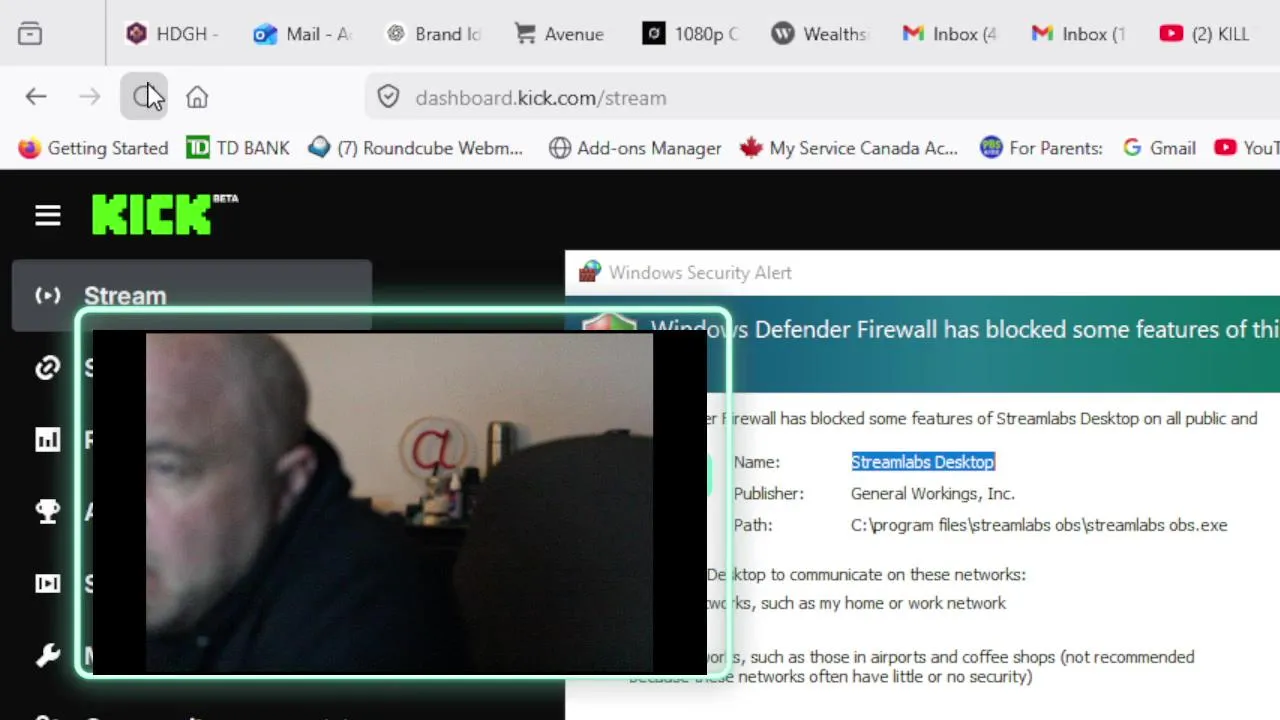Click the webcam overlay video
The image size is (1280, 720).
(x=400, y=503)
